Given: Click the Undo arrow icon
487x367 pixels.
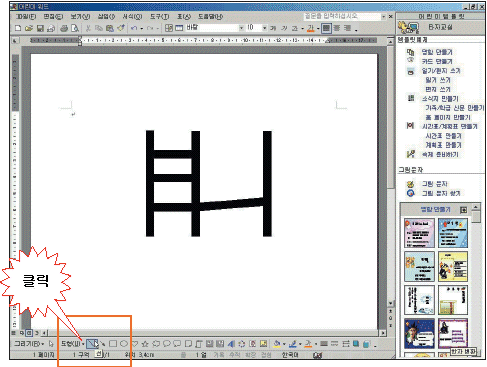Looking at the screenshot, I should tap(134, 28).
